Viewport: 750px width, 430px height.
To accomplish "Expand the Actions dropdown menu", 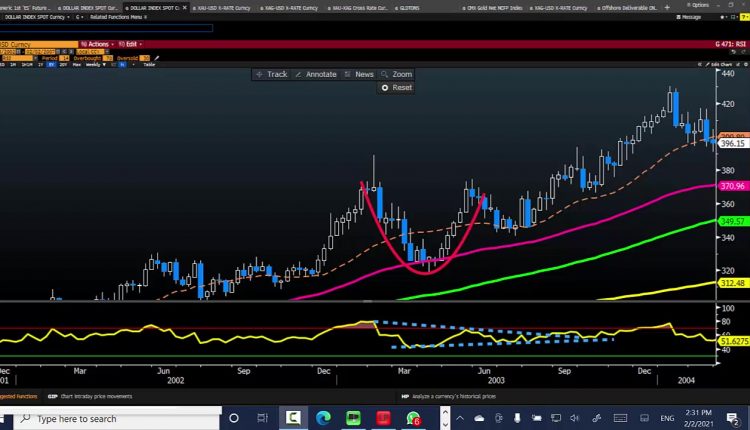I will [97, 44].
